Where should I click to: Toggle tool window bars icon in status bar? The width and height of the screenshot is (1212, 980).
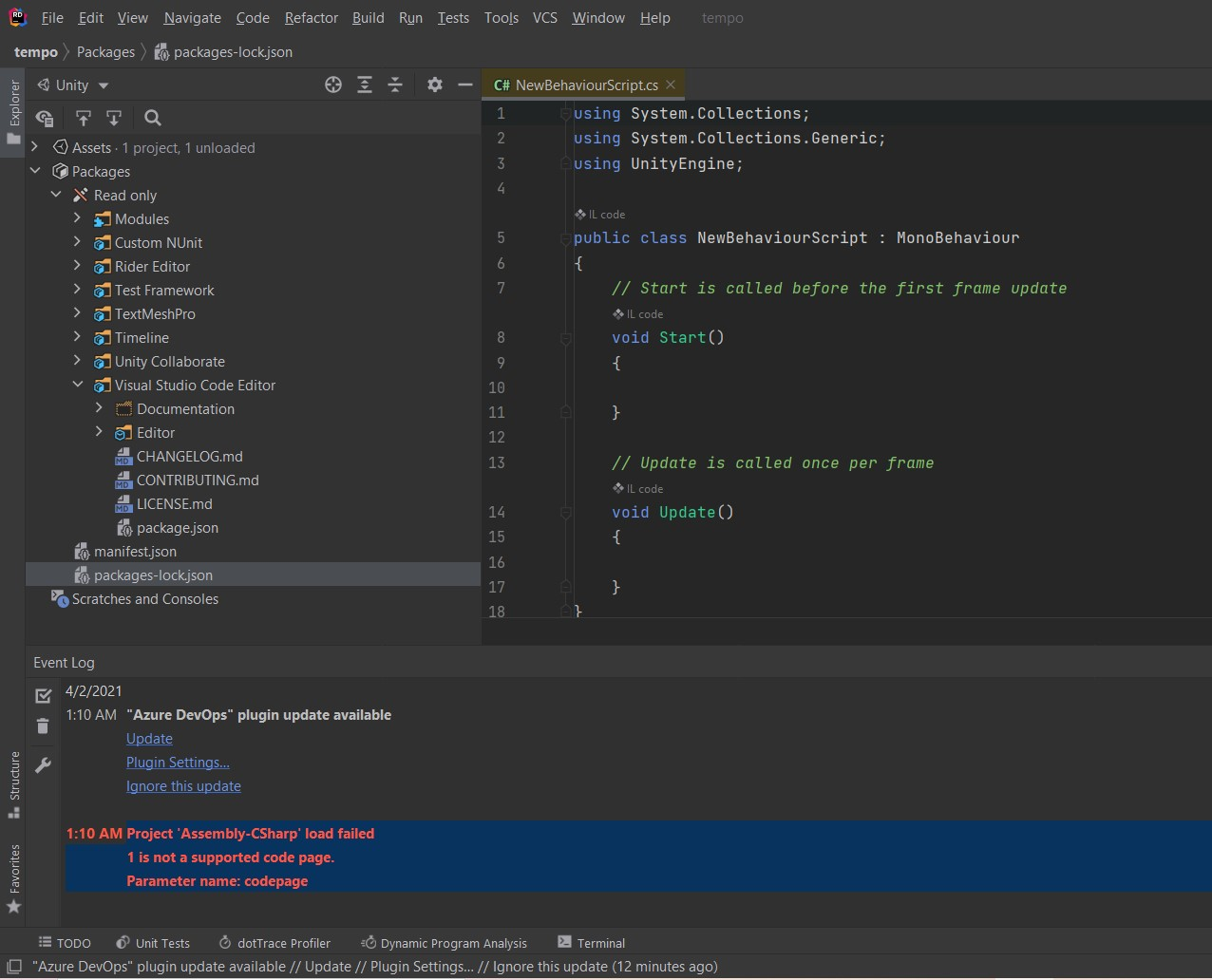pyautogui.click(x=14, y=967)
